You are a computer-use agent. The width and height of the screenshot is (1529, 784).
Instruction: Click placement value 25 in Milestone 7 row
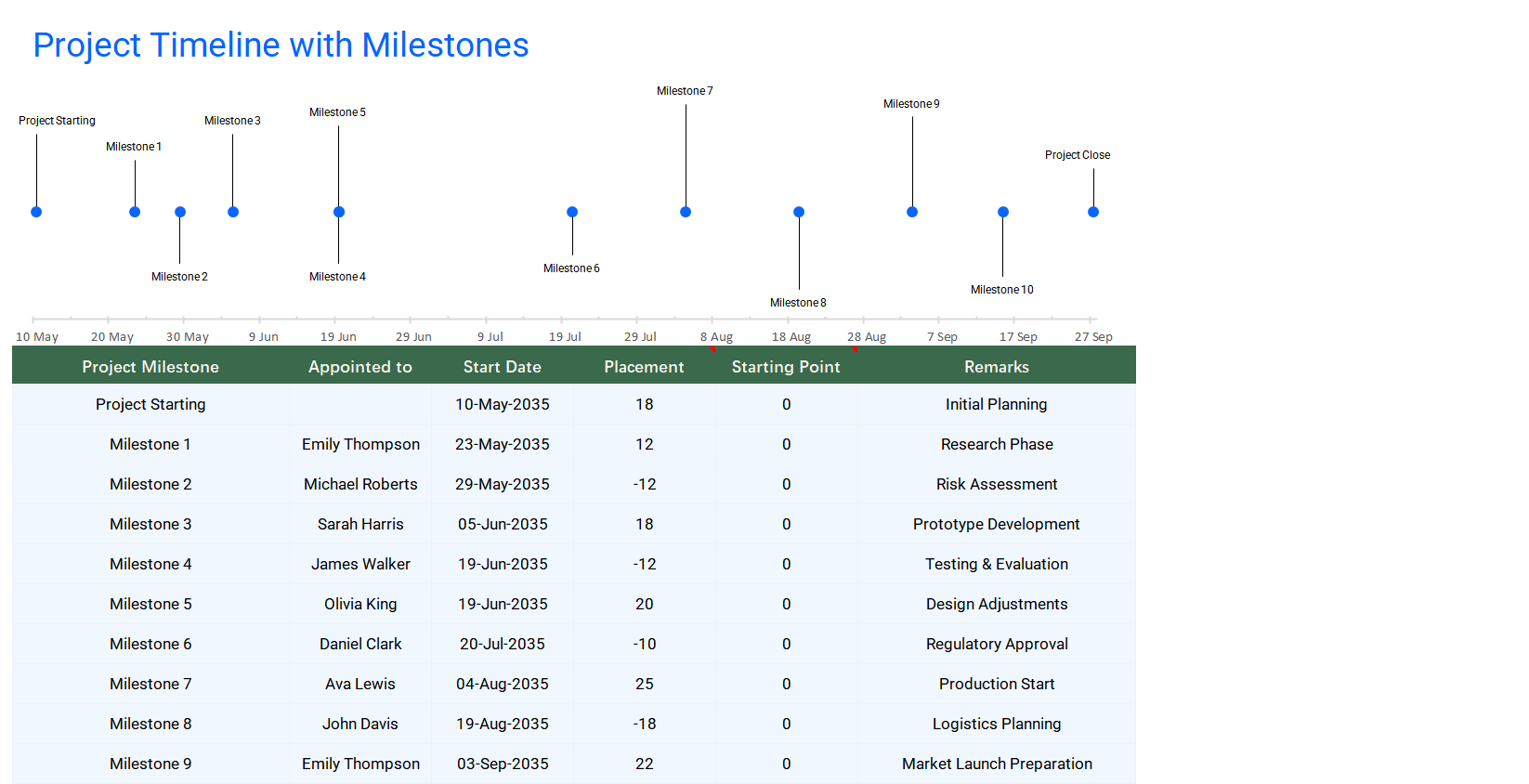[645, 684]
